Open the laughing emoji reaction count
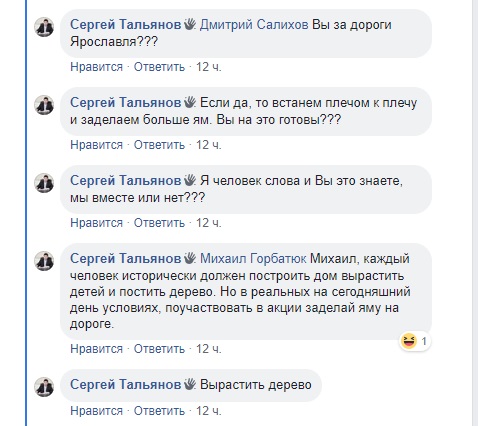This screenshot has height=426, width=478. click(415, 341)
